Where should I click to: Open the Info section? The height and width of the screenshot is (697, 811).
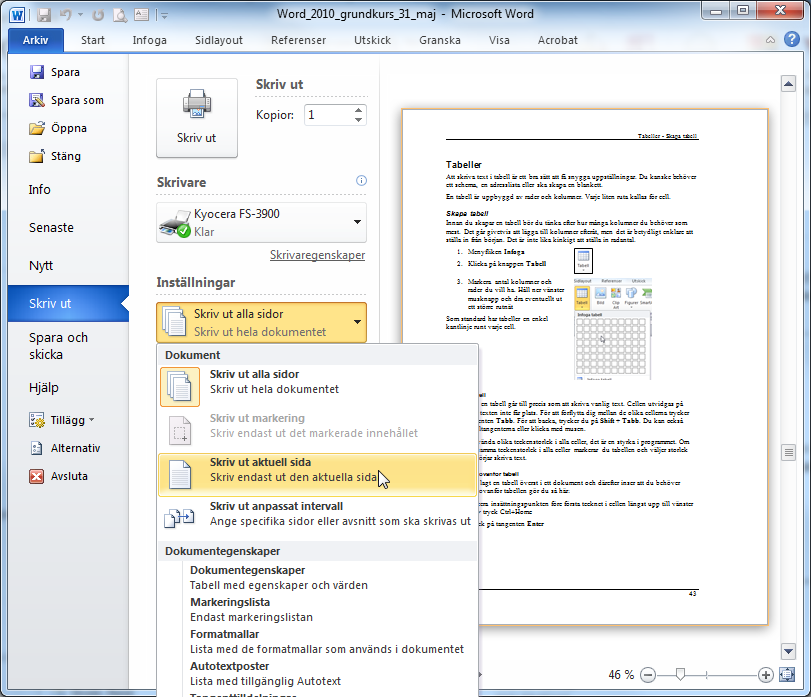(x=40, y=189)
